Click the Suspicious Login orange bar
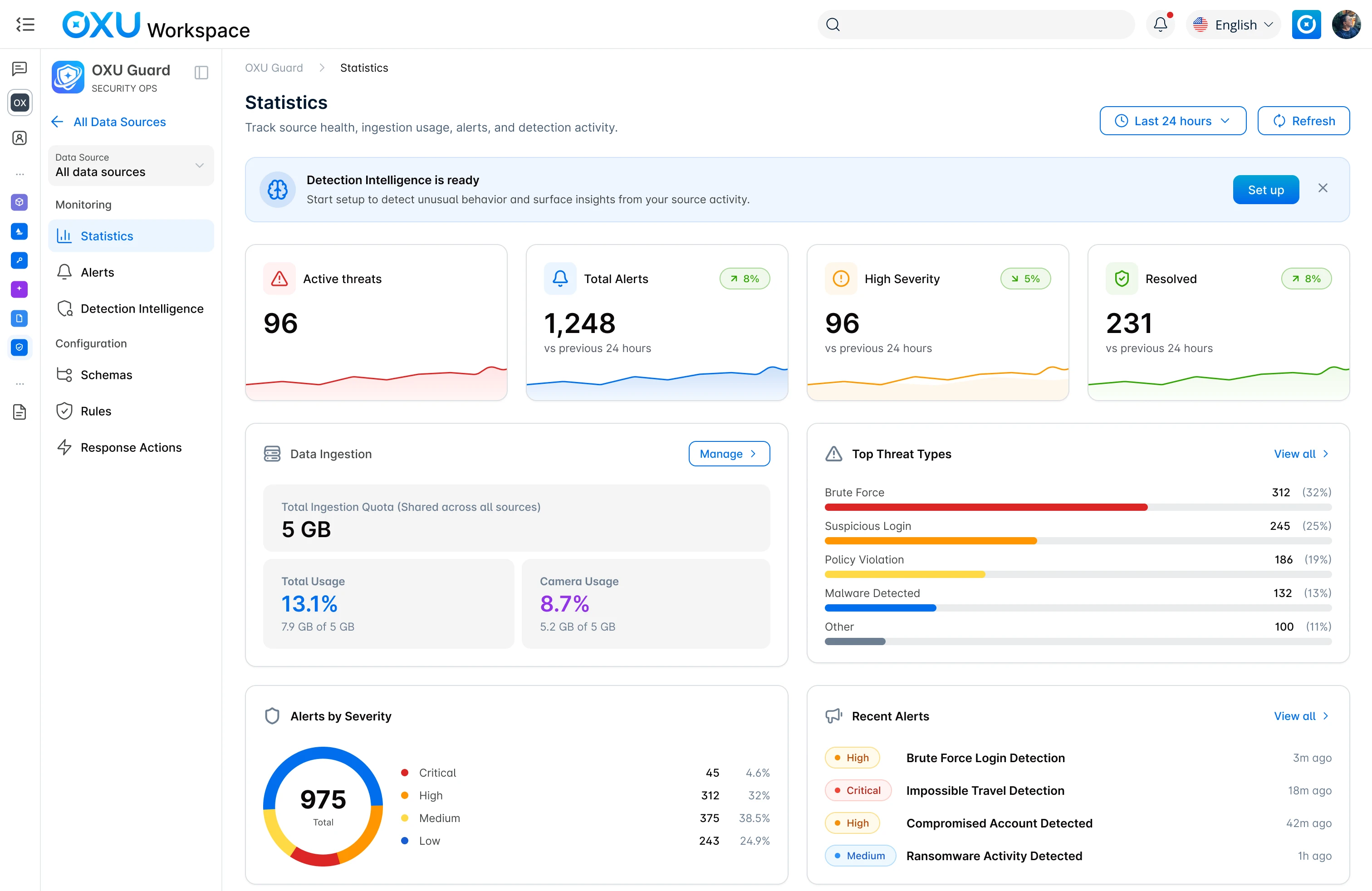 [x=931, y=541]
